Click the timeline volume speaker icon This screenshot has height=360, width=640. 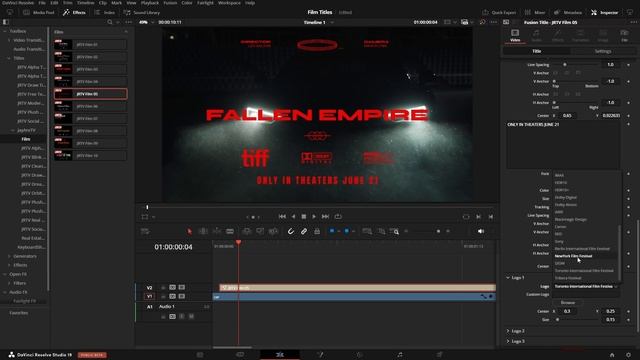click(x=481, y=231)
